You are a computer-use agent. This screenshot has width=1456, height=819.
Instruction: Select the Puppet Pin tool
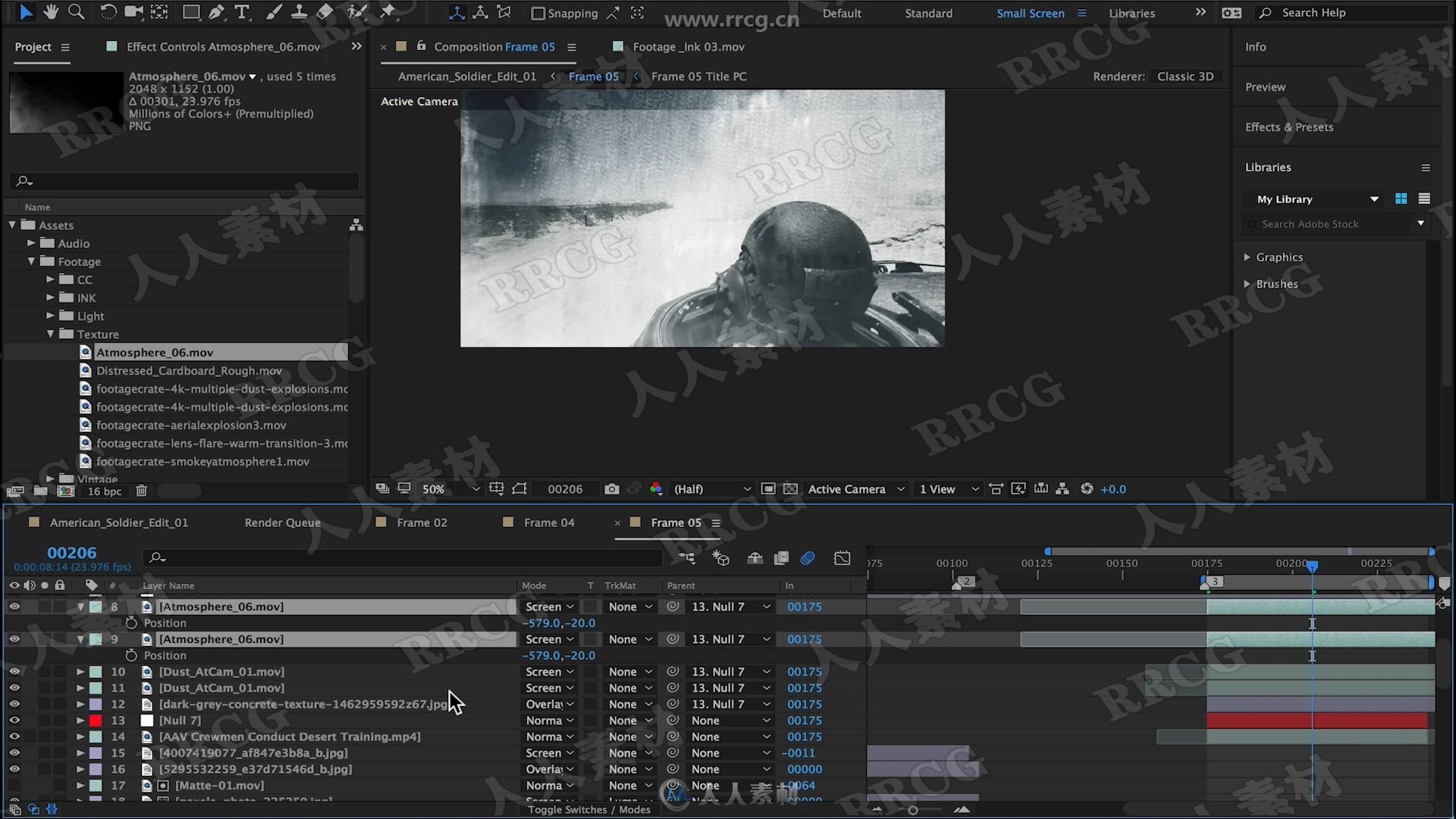(388, 11)
